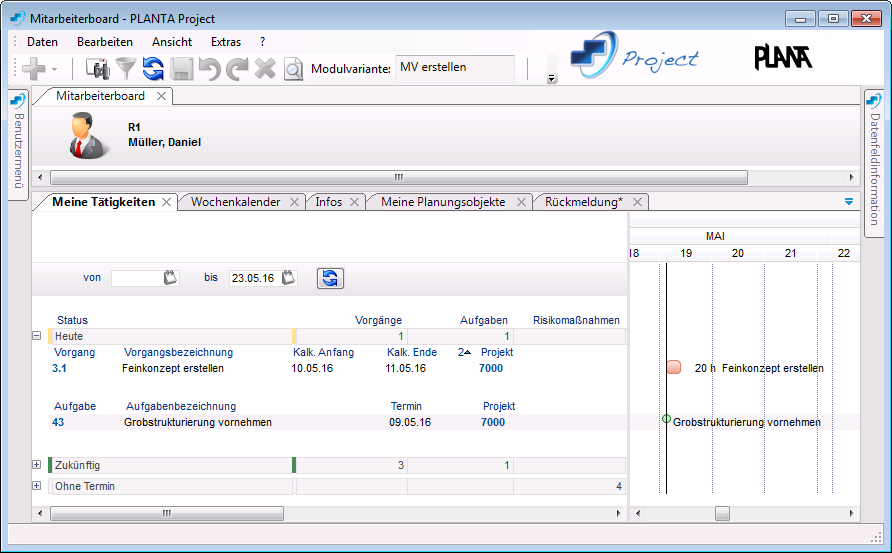The image size is (892, 553).
Task: Open Vorgang 3.1 link
Action: point(60,368)
